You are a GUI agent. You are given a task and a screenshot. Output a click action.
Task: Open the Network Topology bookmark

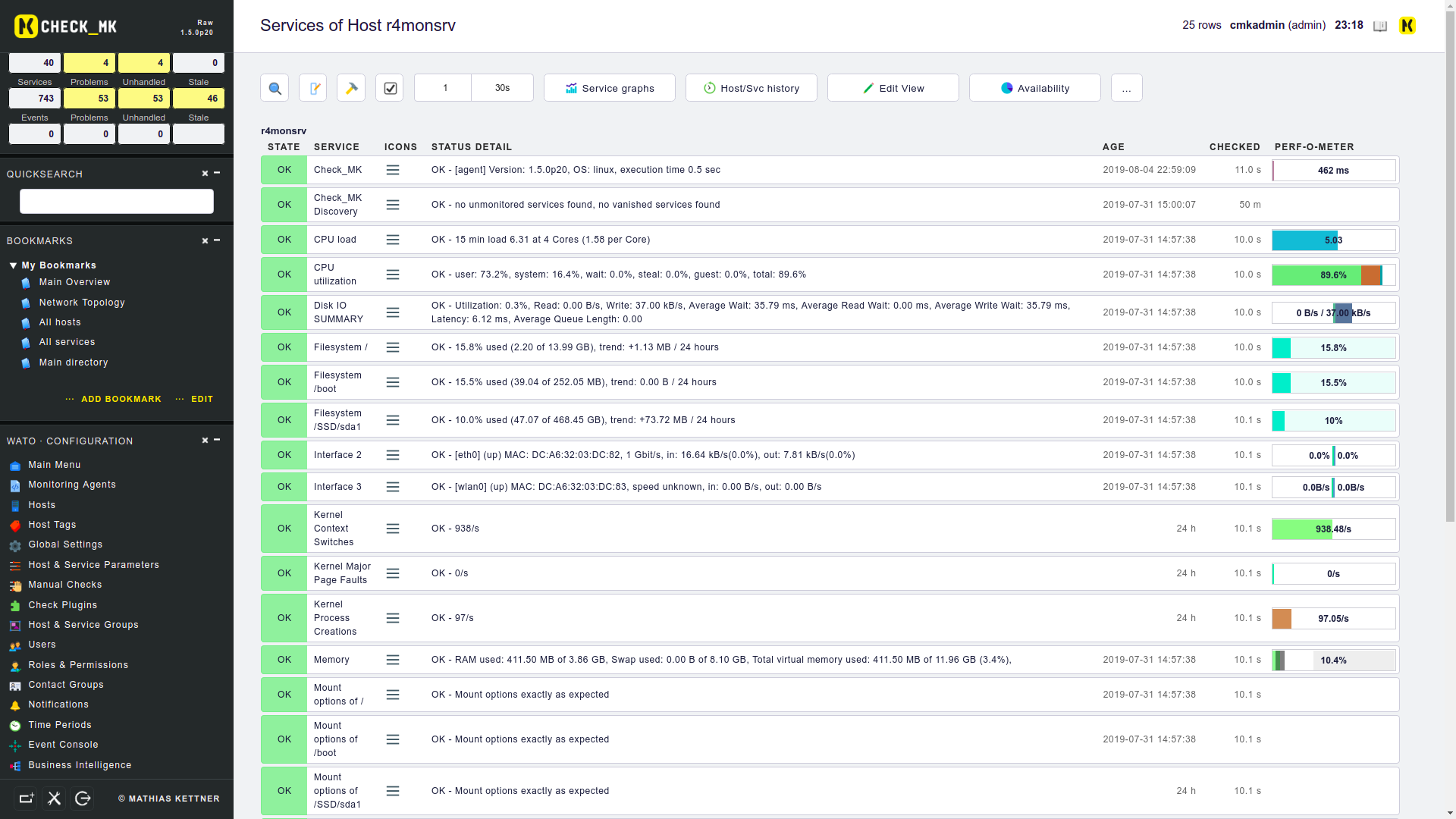[x=82, y=303]
